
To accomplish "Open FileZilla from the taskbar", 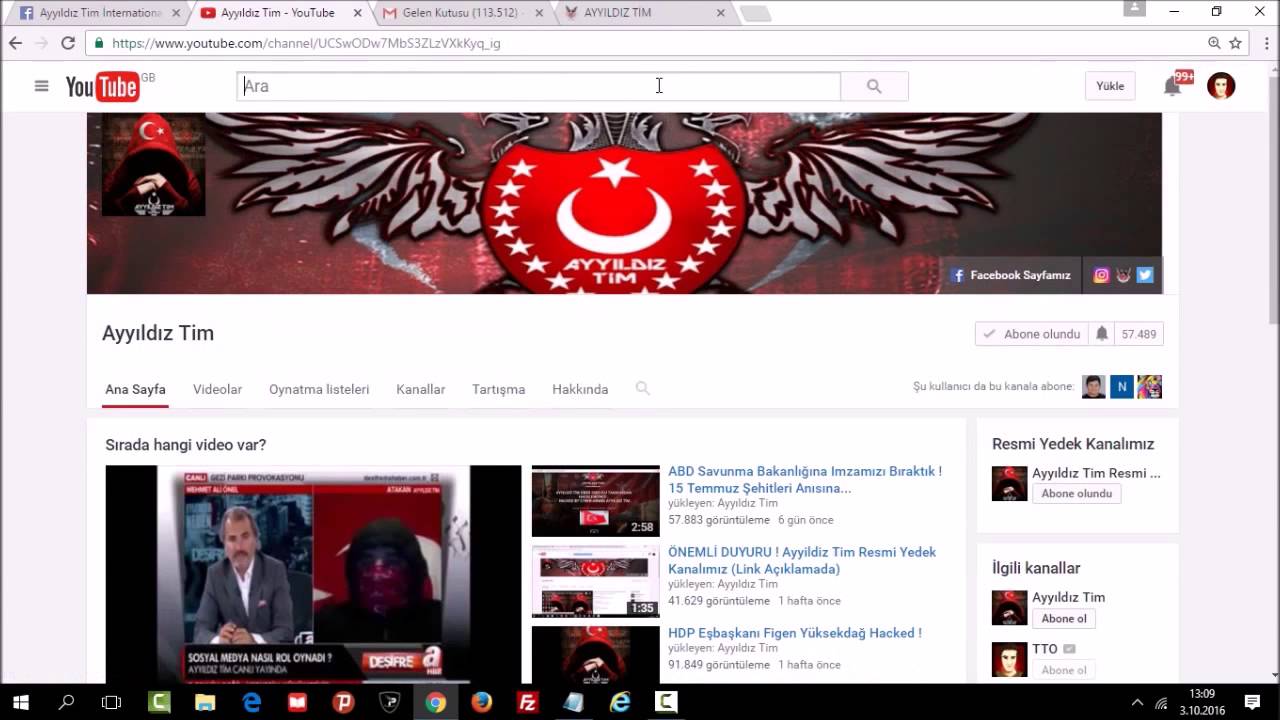I will (x=527, y=702).
